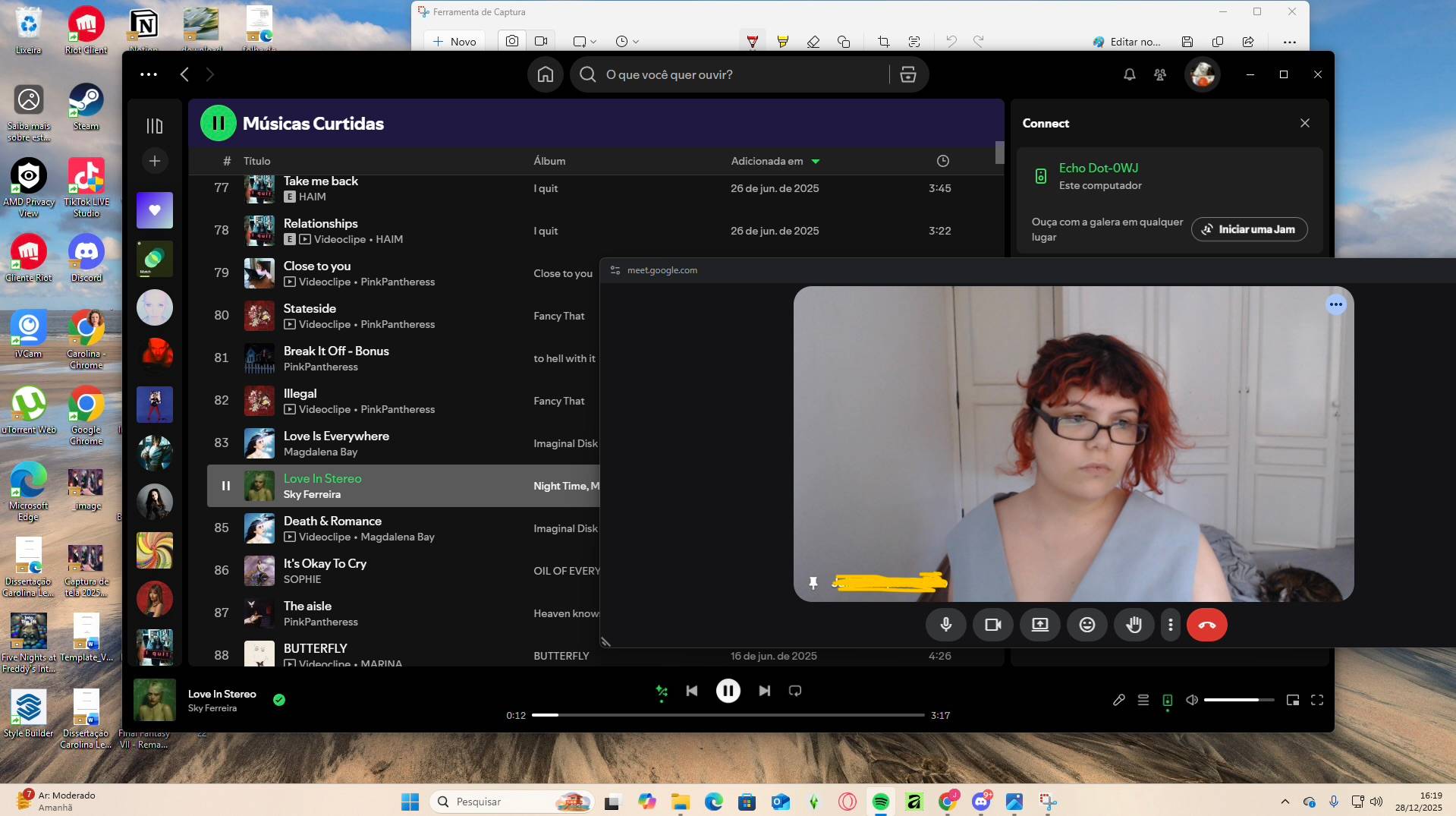Switch Ferramenta de Captura to video recording mode
The width and height of the screenshot is (1456, 816).
pos(541,41)
